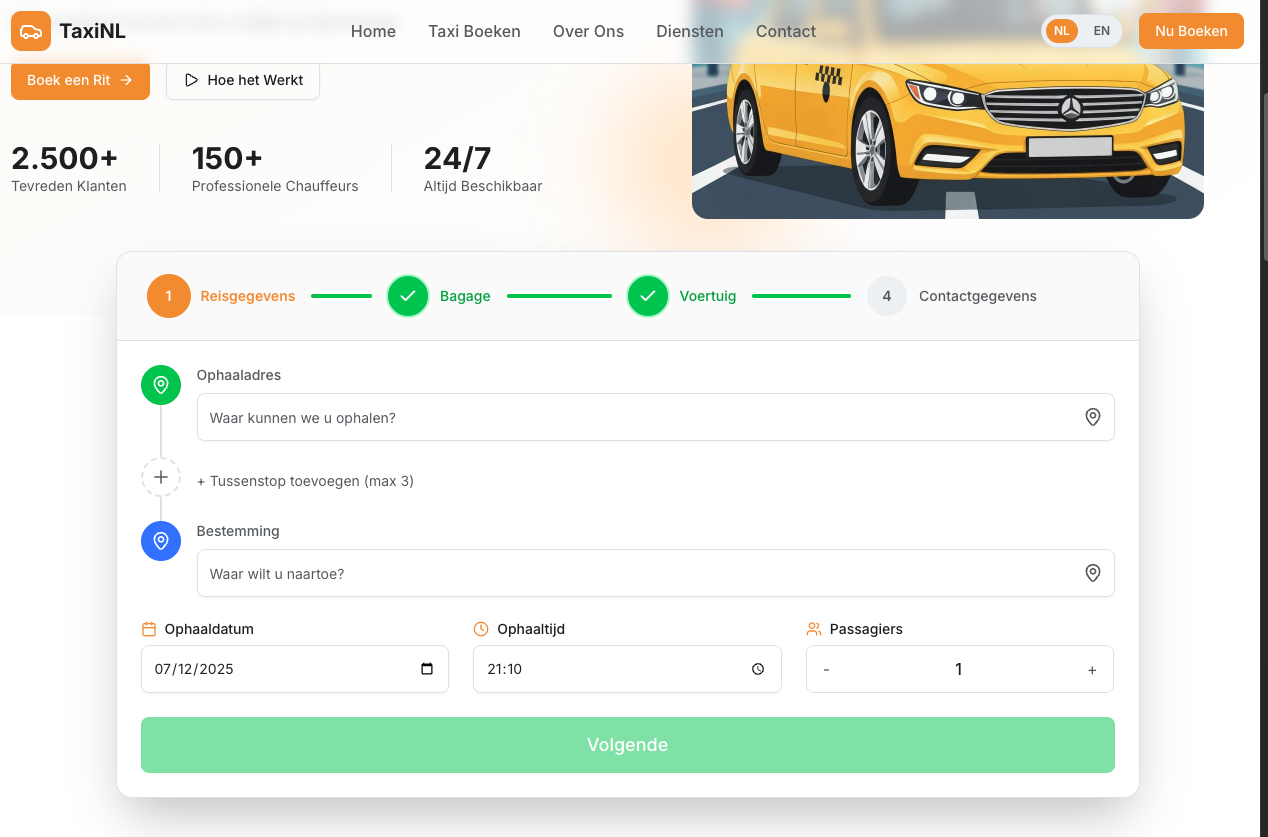The height and width of the screenshot is (837, 1268).
Task: Click the dashed plus circle for adding a stop
Action: click(161, 478)
